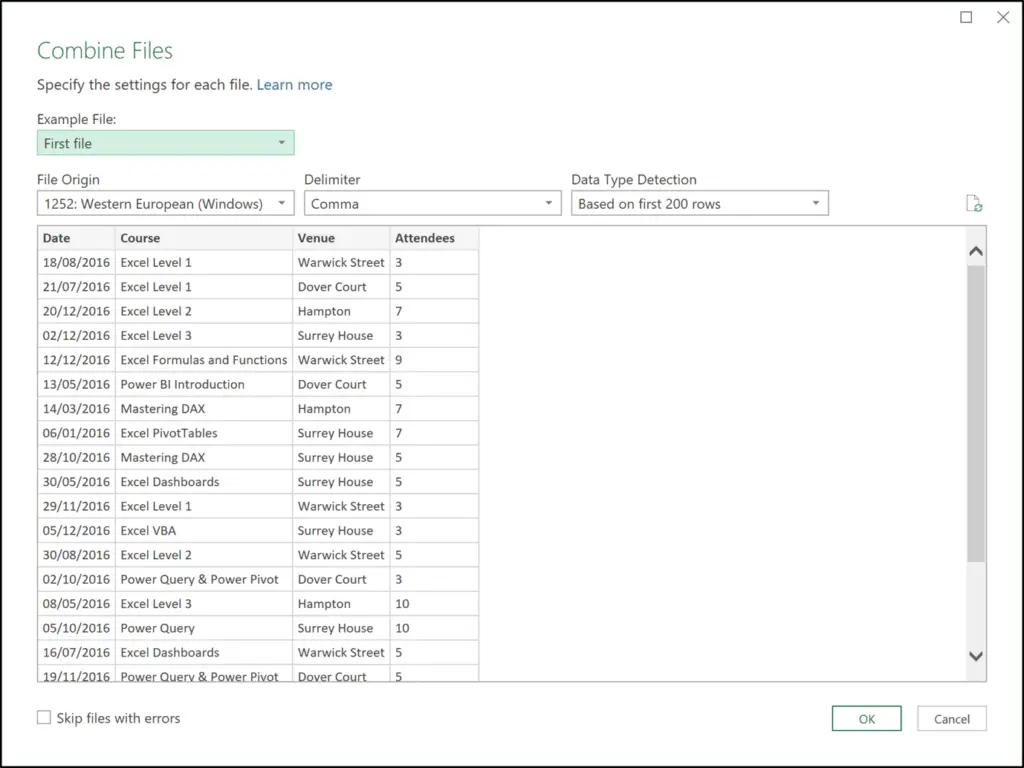Click the Date column header
1024x768 pixels.
(x=75, y=238)
